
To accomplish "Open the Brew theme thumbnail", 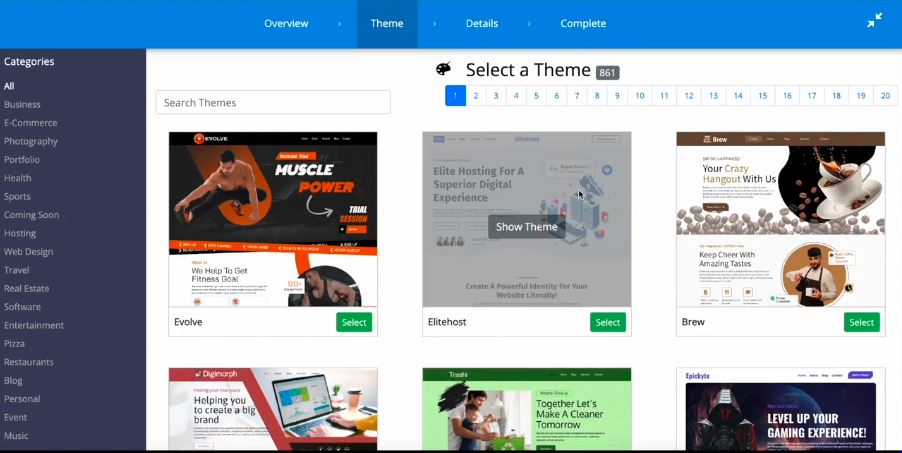I will click(781, 219).
